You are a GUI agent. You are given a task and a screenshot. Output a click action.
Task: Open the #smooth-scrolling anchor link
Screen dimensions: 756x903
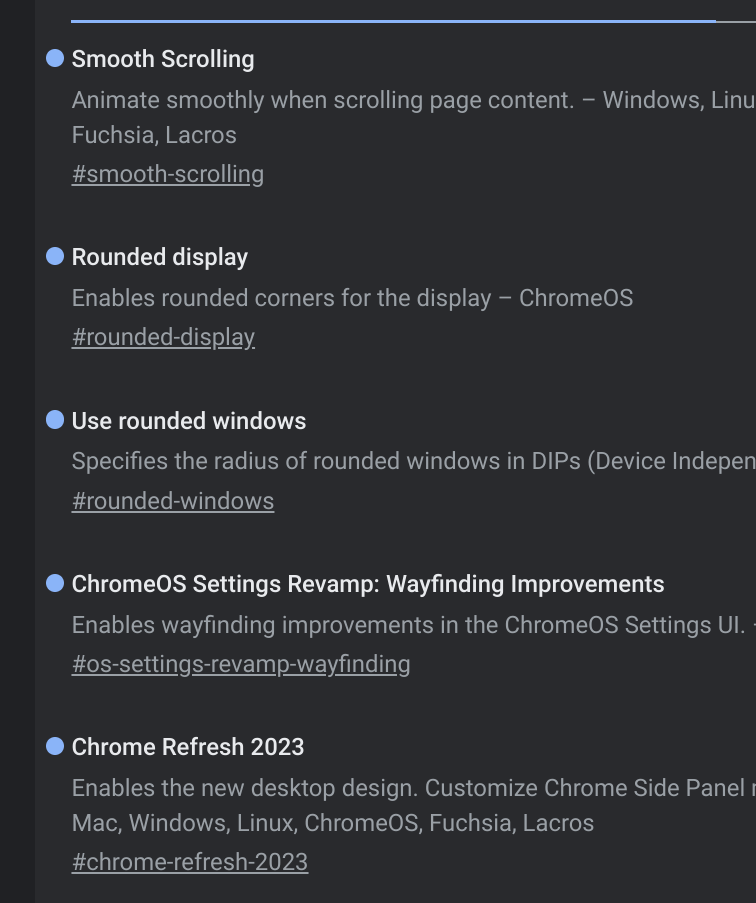[x=167, y=174]
